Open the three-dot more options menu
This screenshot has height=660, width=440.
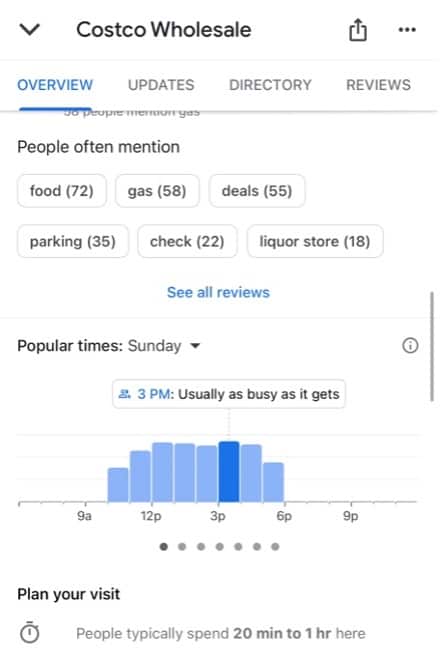click(x=407, y=29)
